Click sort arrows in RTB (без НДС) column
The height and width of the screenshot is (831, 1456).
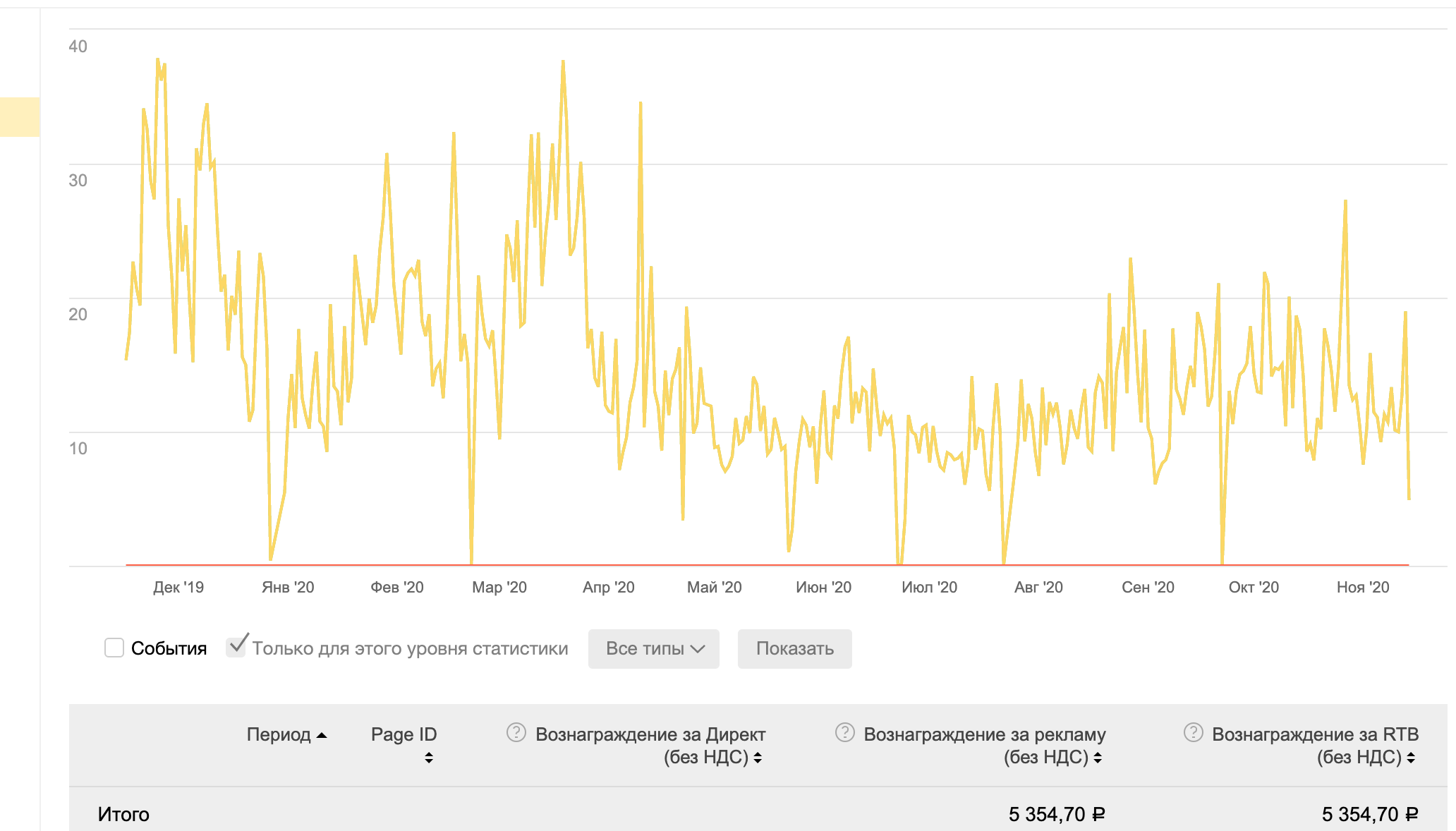click(x=1411, y=758)
